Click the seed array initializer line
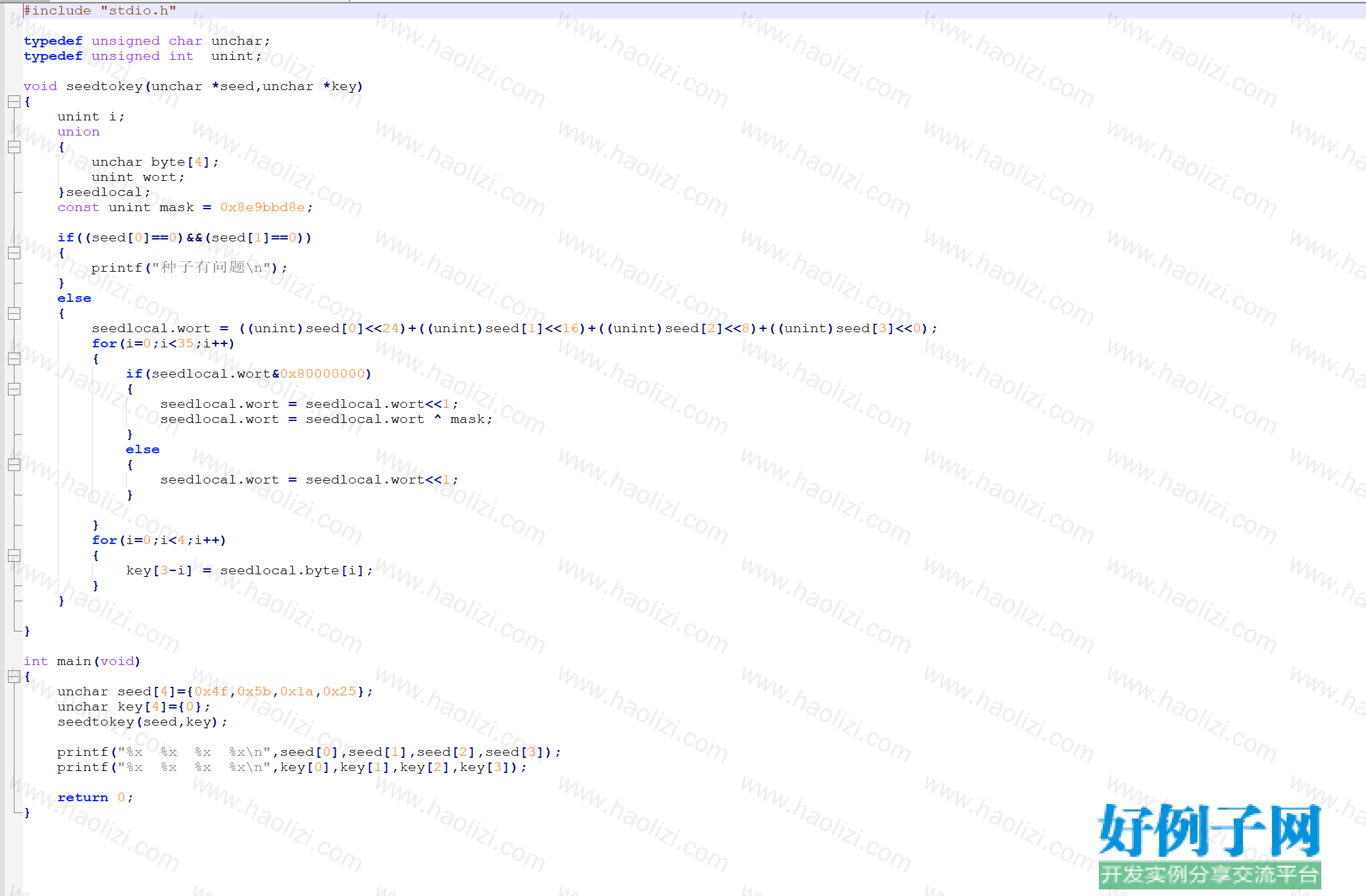The image size is (1366, 896). click(215, 691)
